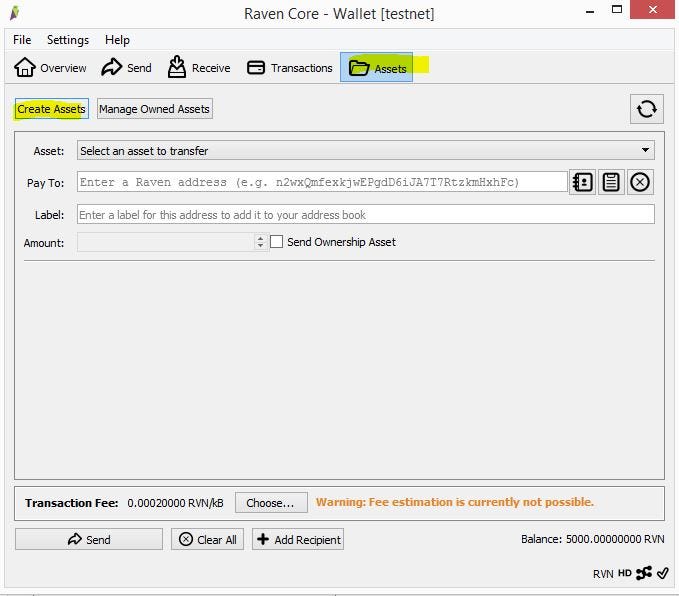This screenshot has height=596, width=679.
Task: Close the Raven Core window
Action: tap(652, 10)
